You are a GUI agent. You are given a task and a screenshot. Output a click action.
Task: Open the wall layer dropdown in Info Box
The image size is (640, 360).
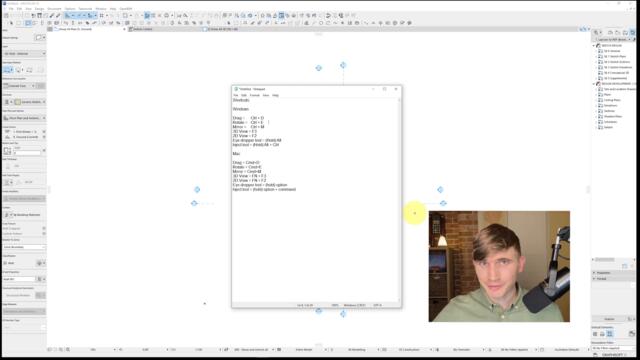(24, 53)
